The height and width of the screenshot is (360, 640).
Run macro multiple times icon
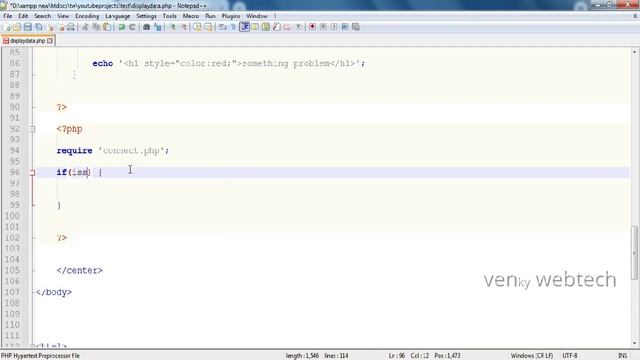[345, 27]
